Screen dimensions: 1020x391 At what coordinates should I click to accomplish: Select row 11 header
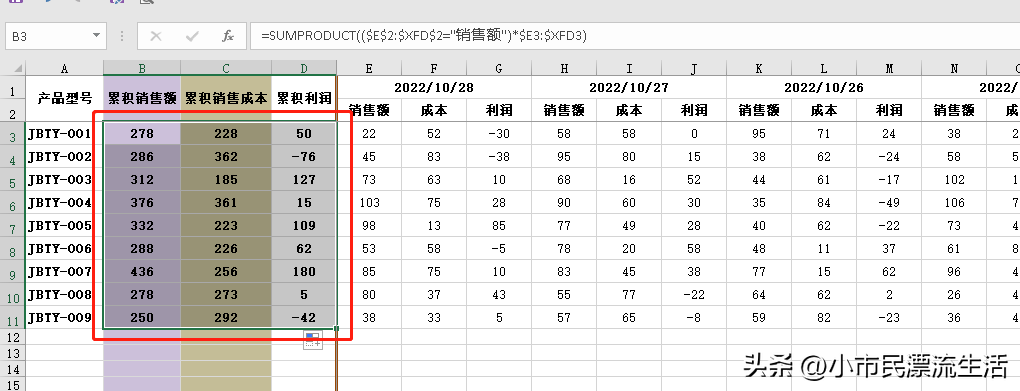click(12, 318)
